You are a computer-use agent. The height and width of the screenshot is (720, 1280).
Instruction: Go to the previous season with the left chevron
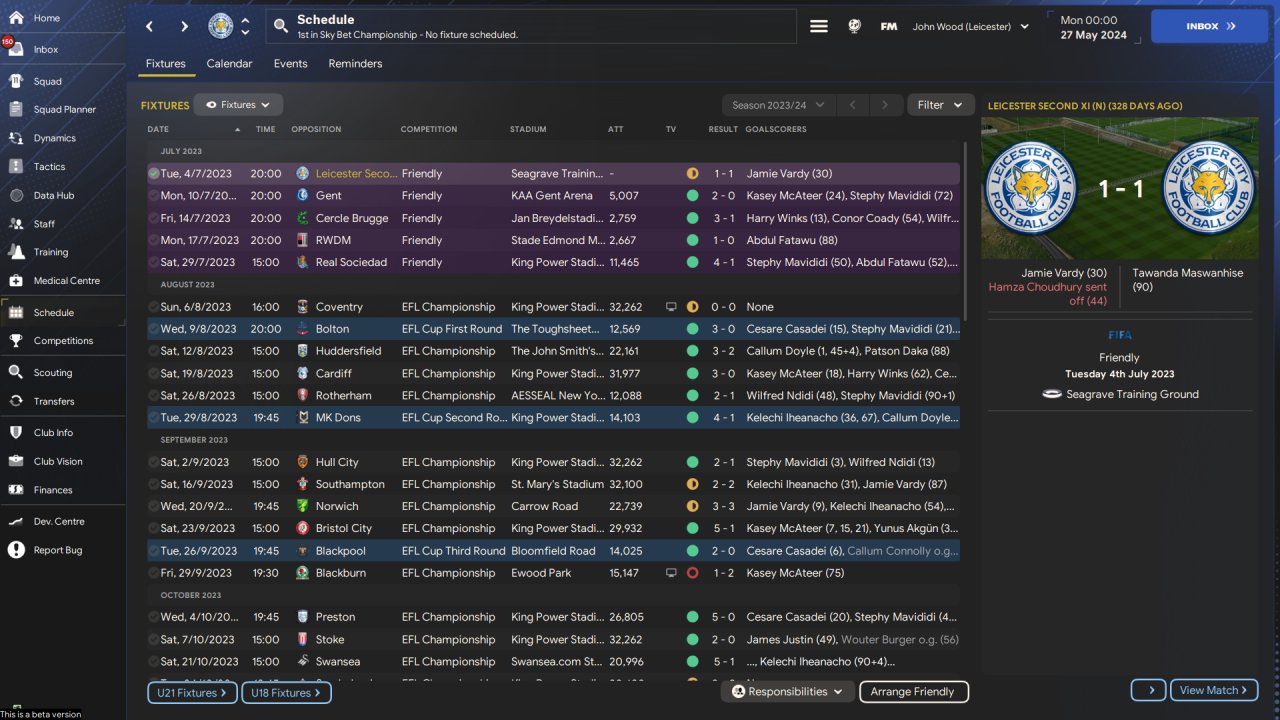(852, 105)
